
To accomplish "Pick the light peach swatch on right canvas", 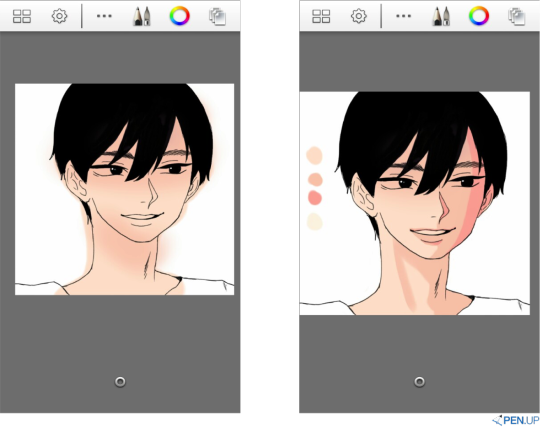I will [x=314, y=155].
